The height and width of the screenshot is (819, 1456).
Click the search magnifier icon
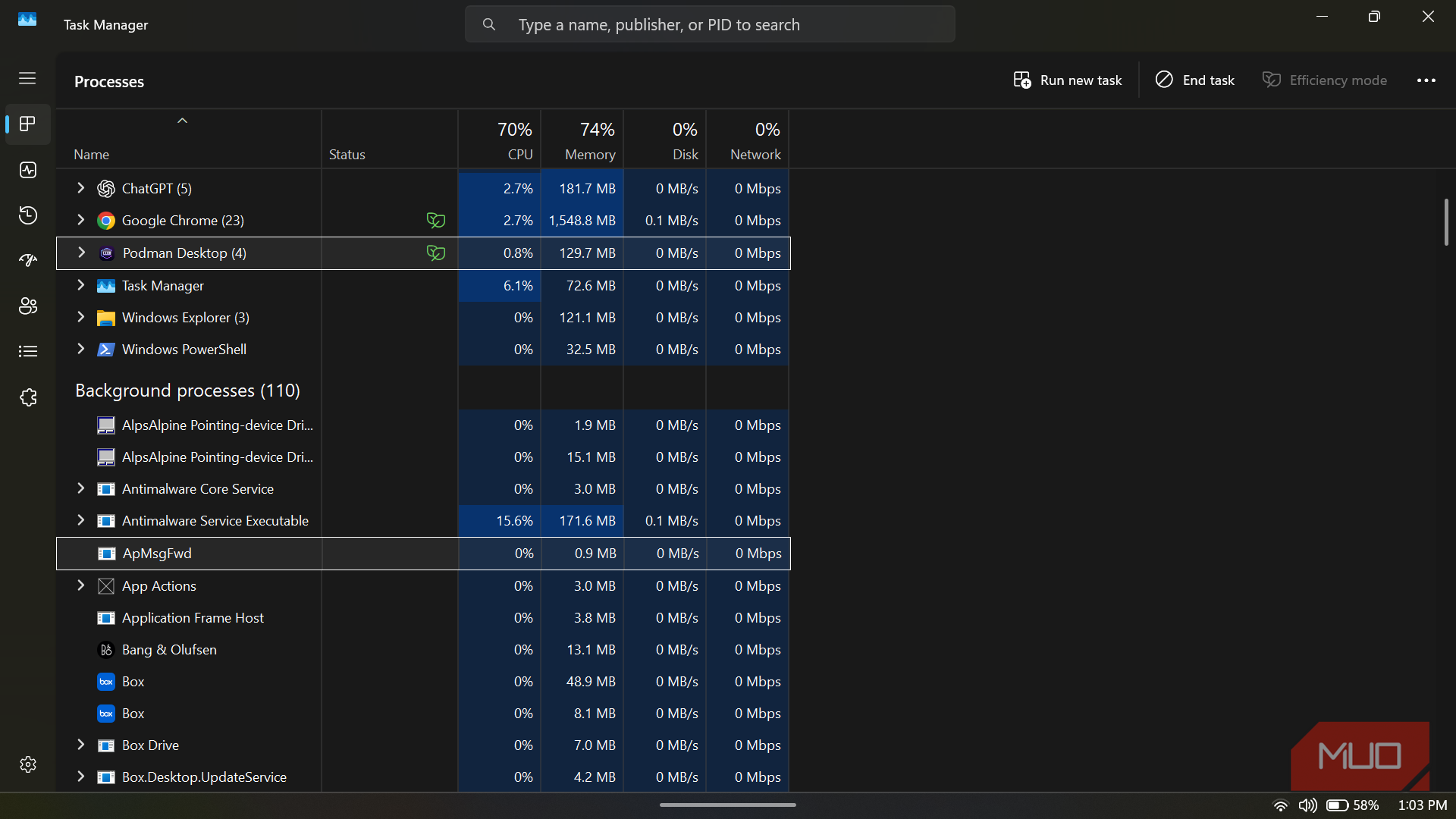click(489, 24)
